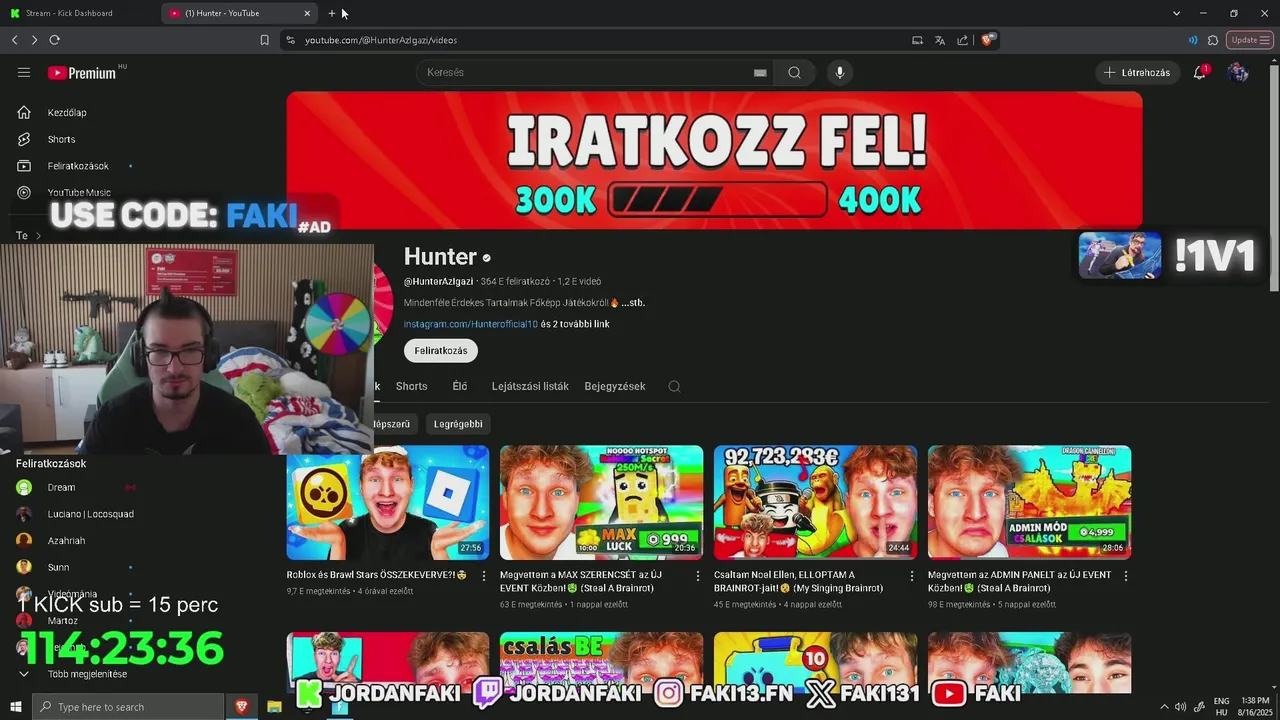Expand Több megjelenítése in subscriptions
The height and width of the screenshot is (720, 1280).
pyautogui.click(x=87, y=674)
